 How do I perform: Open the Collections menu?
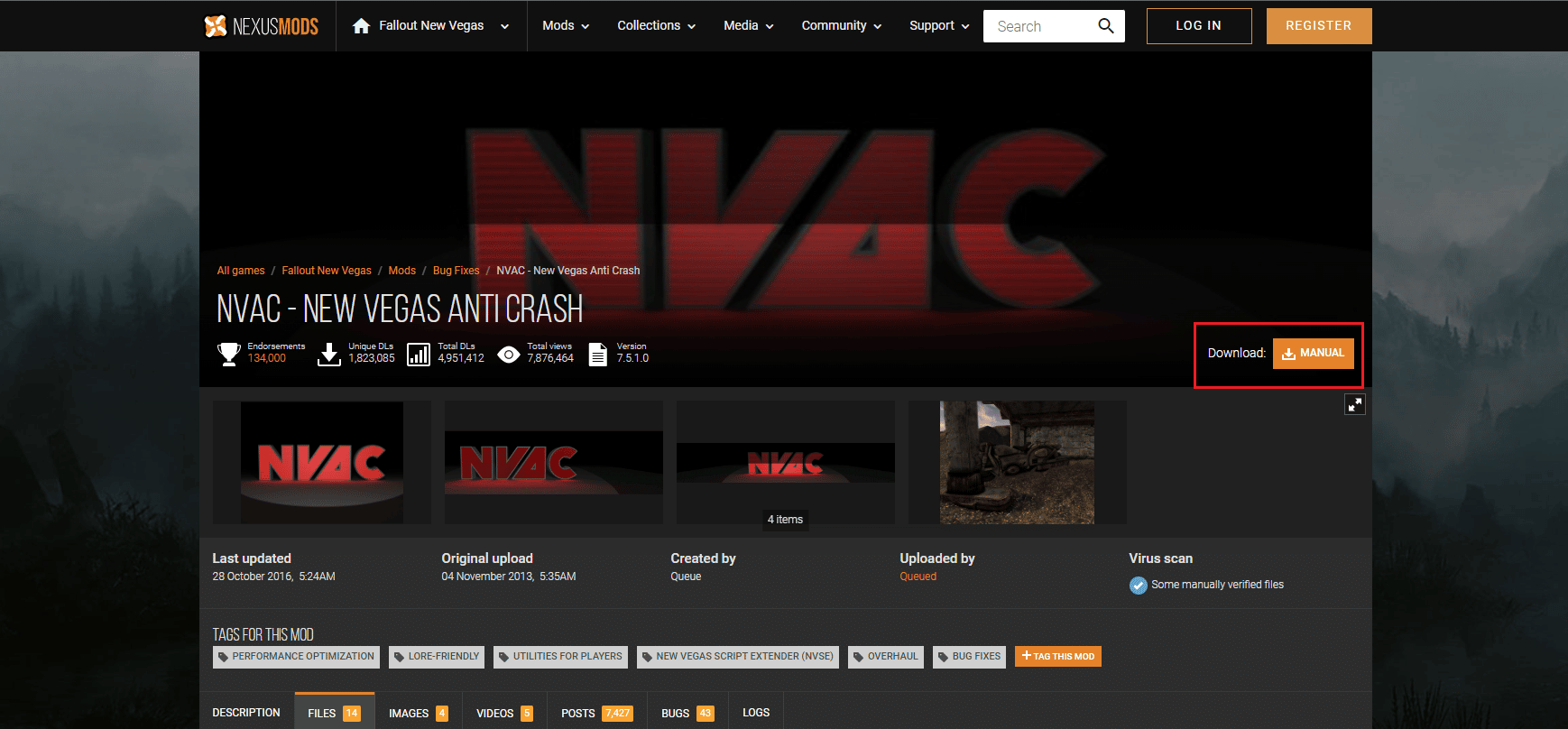pyautogui.click(x=656, y=25)
